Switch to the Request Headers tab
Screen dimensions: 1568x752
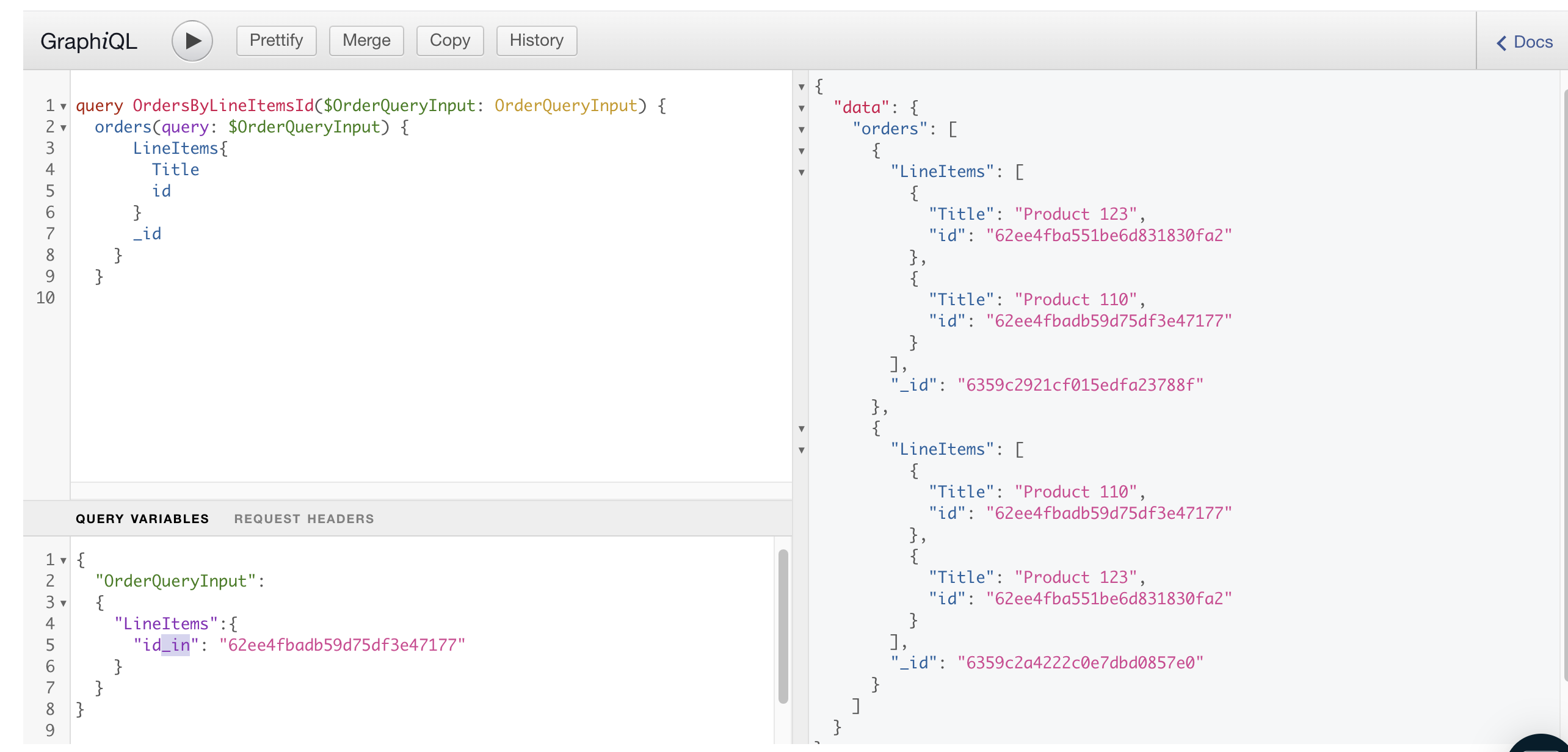(x=303, y=519)
